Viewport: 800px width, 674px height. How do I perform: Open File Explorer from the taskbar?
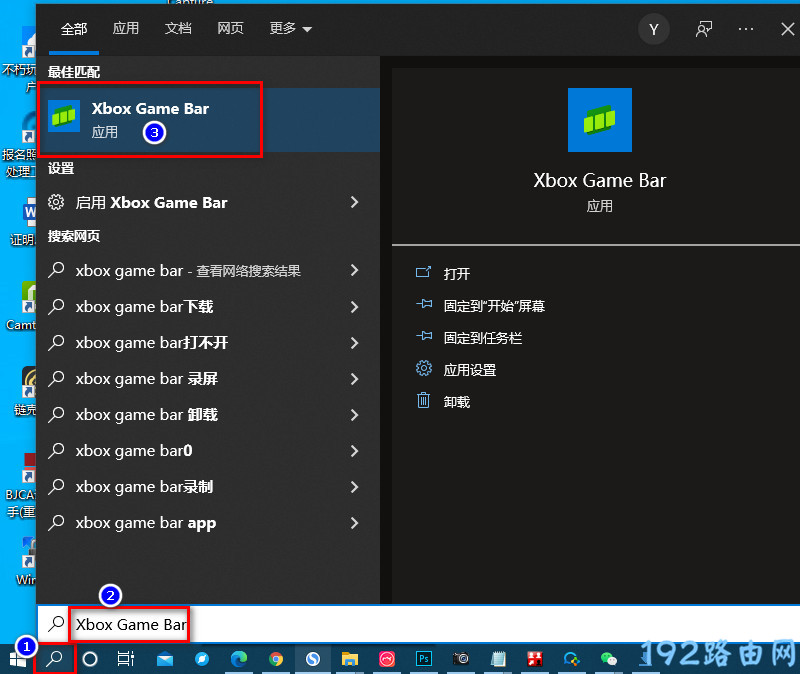point(350,658)
